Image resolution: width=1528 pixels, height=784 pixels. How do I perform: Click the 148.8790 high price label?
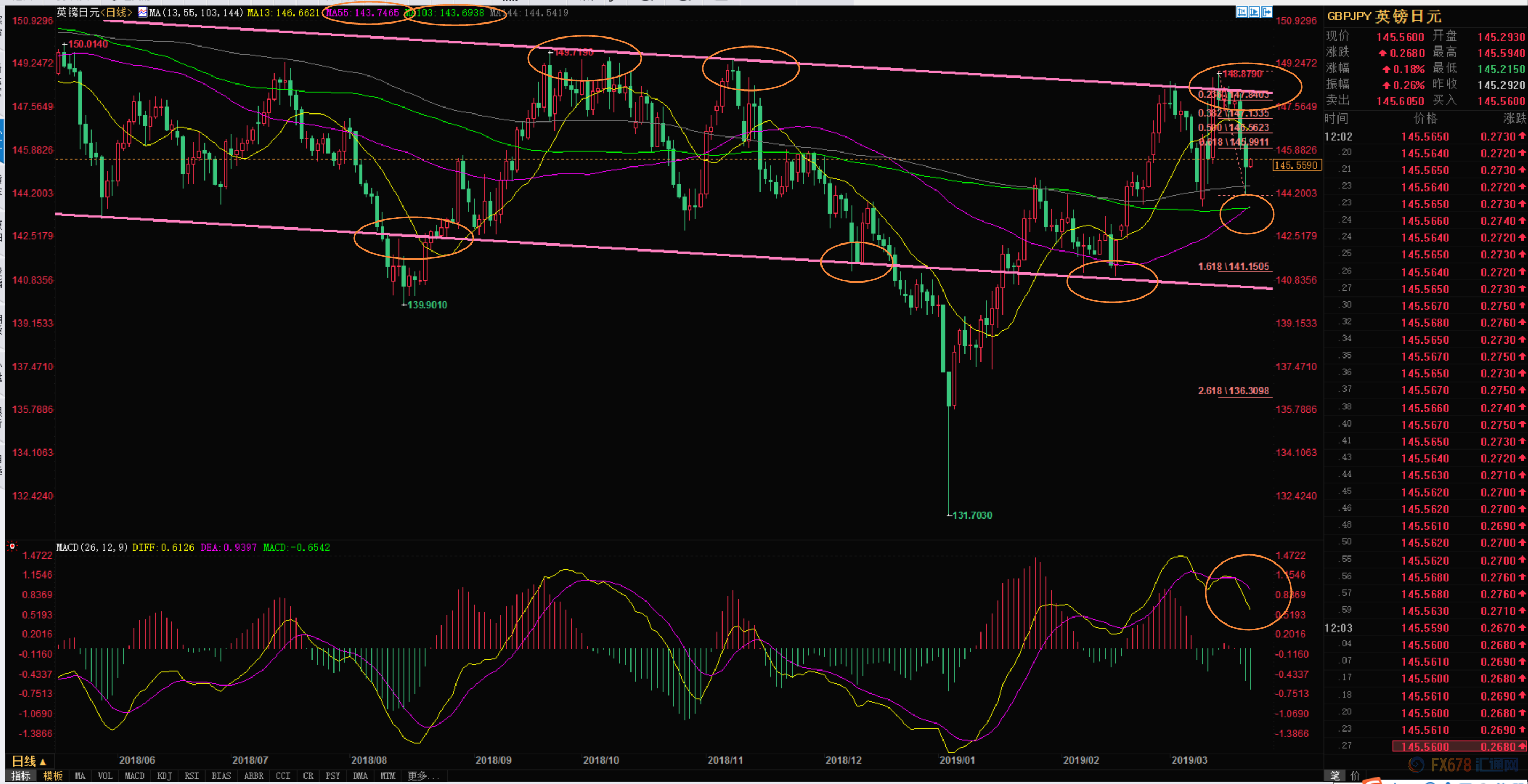[x=1242, y=73]
